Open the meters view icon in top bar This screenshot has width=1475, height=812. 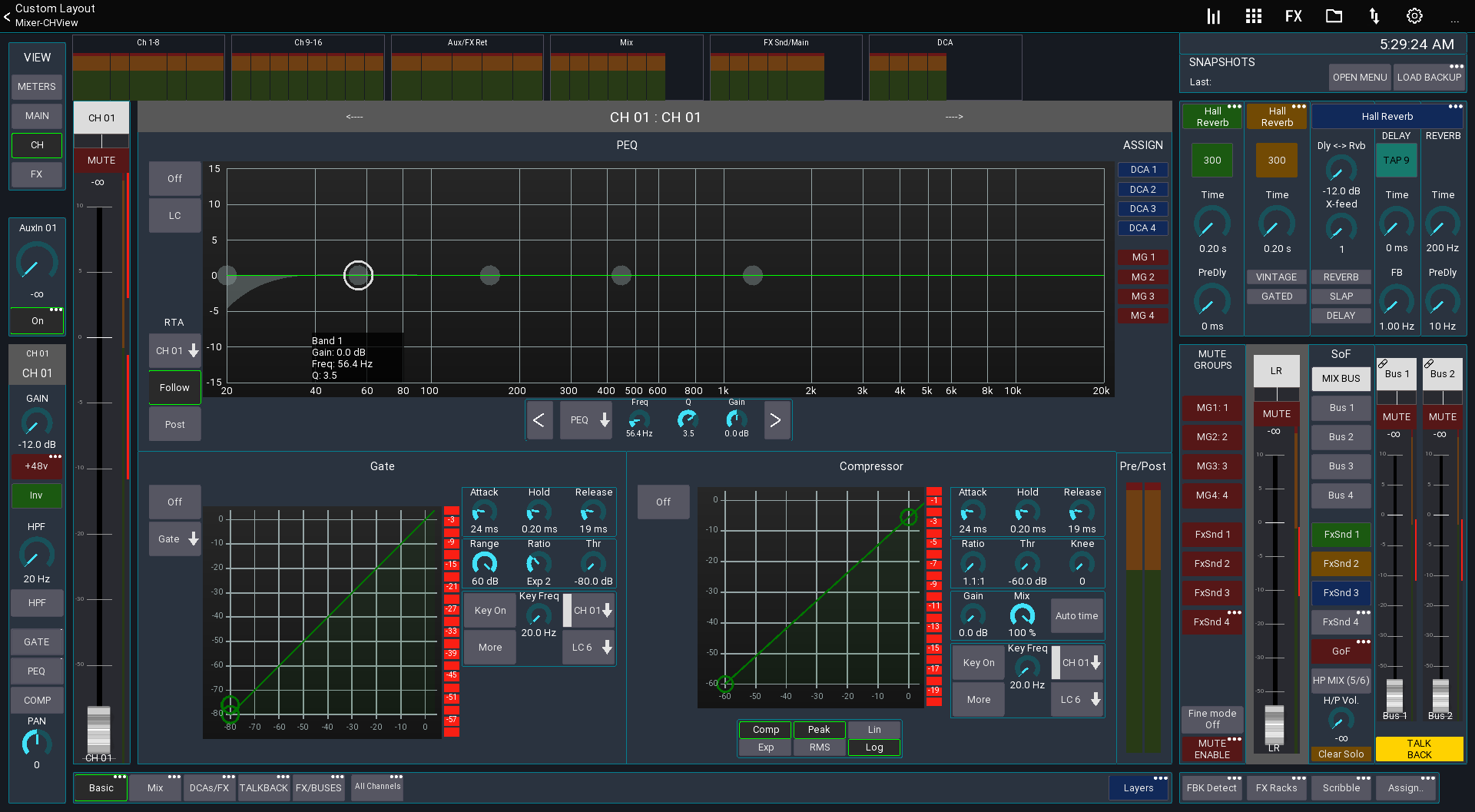[x=1213, y=15]
